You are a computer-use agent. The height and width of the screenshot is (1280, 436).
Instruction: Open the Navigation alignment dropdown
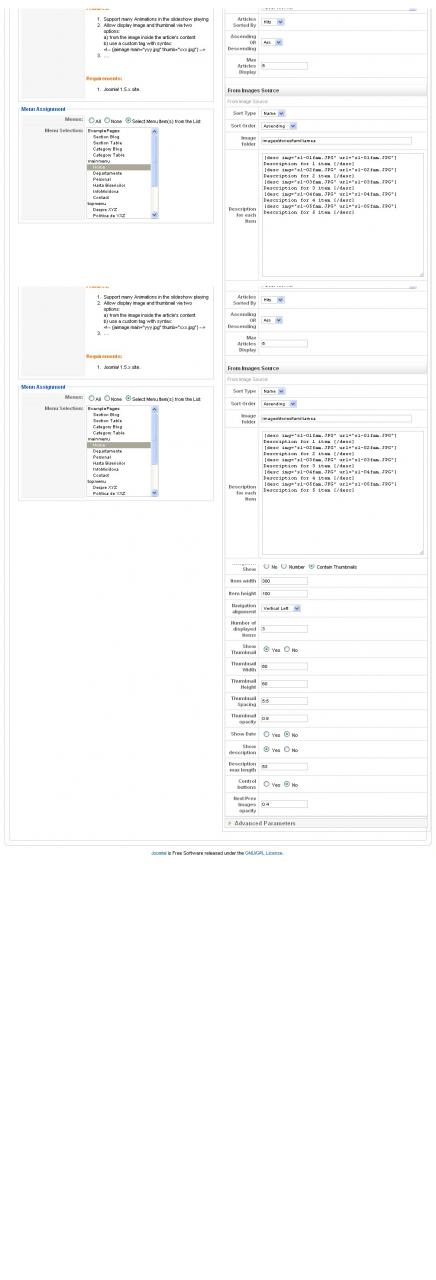pos(281,608)
